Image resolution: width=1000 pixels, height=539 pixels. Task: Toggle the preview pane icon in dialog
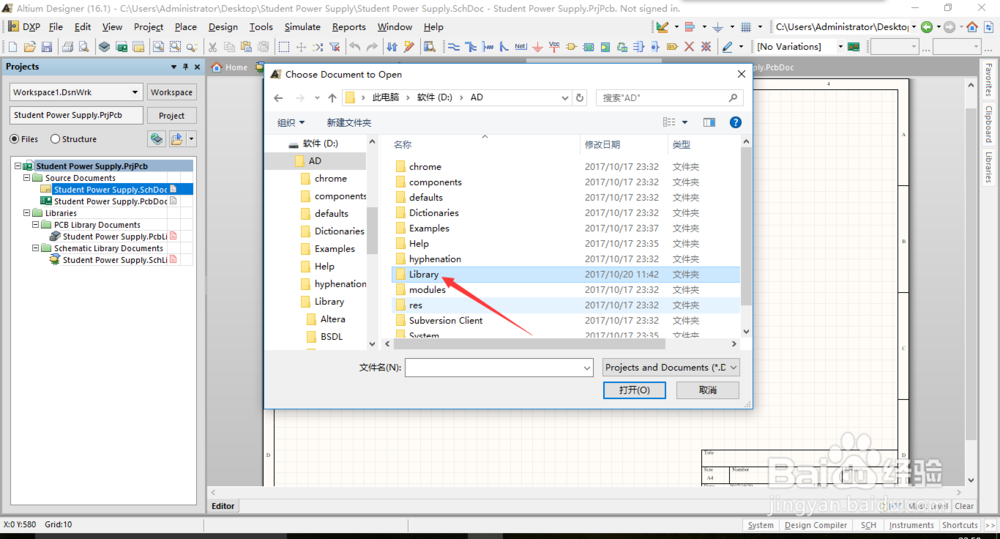709,122
